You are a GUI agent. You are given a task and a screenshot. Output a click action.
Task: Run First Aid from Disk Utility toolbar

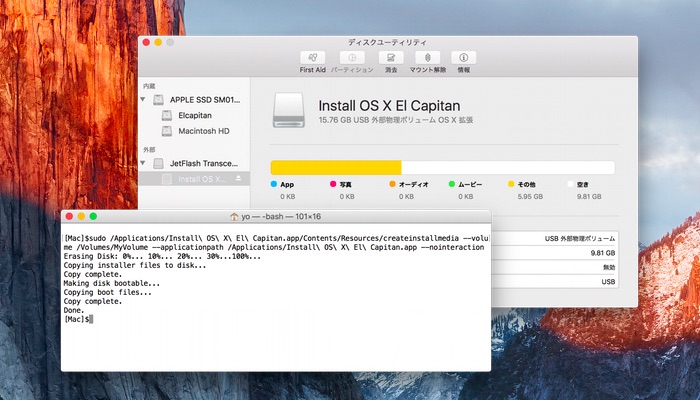pyautogui.click(x=312, y=58)
